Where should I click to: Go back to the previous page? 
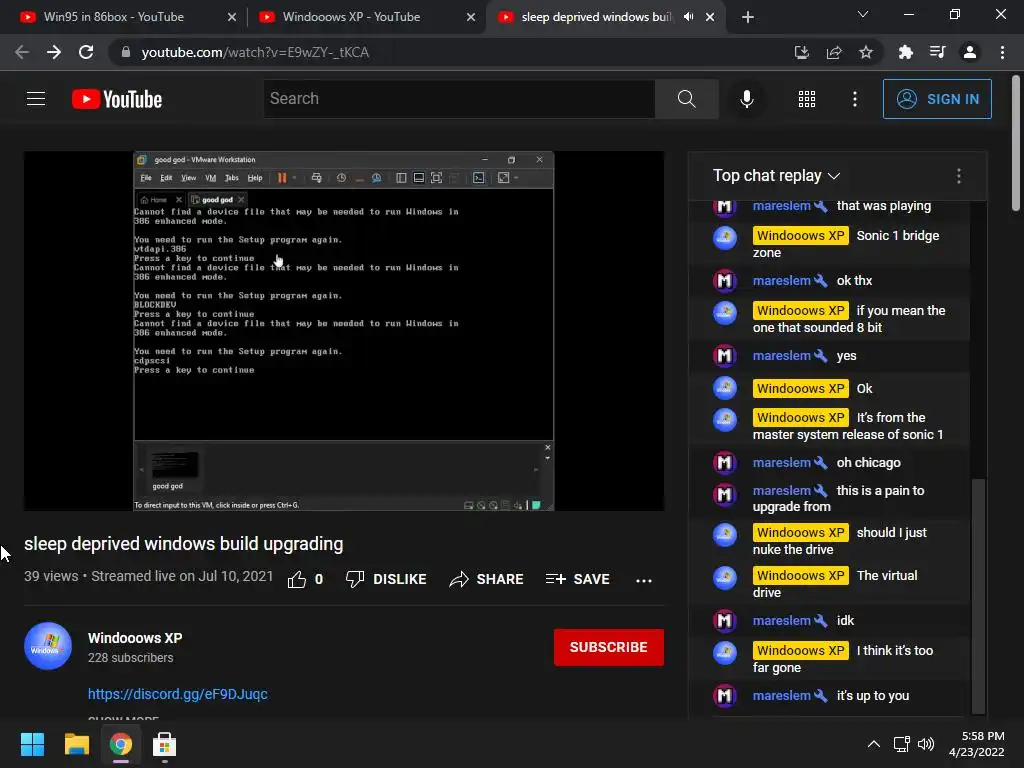coord(22,52)
